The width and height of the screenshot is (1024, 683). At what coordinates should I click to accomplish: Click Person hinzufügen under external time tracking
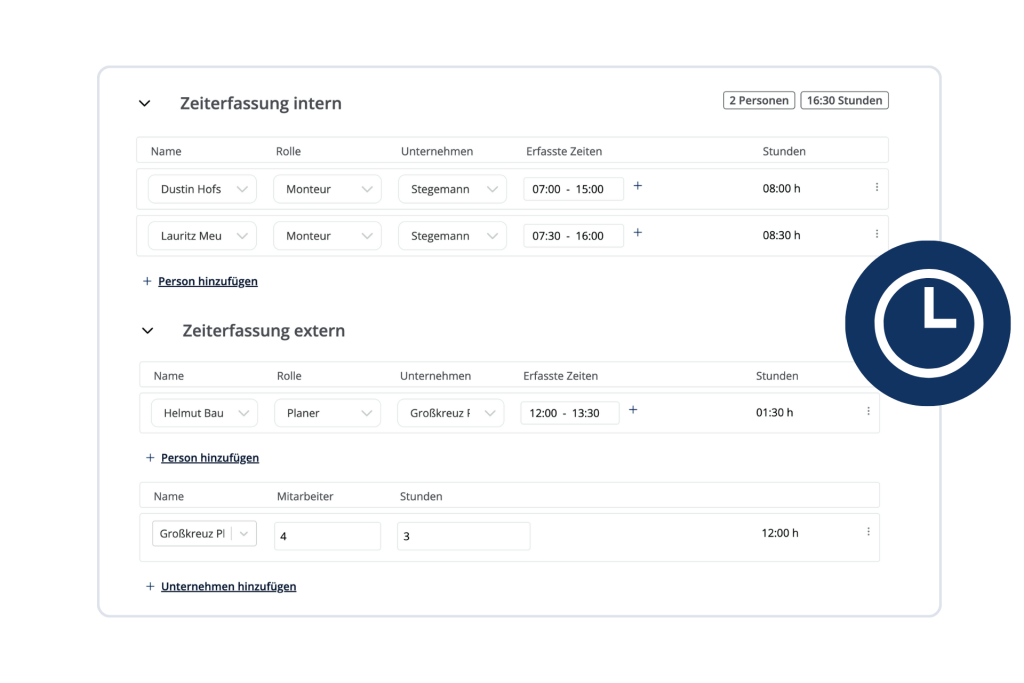click(x=209, y=458)
